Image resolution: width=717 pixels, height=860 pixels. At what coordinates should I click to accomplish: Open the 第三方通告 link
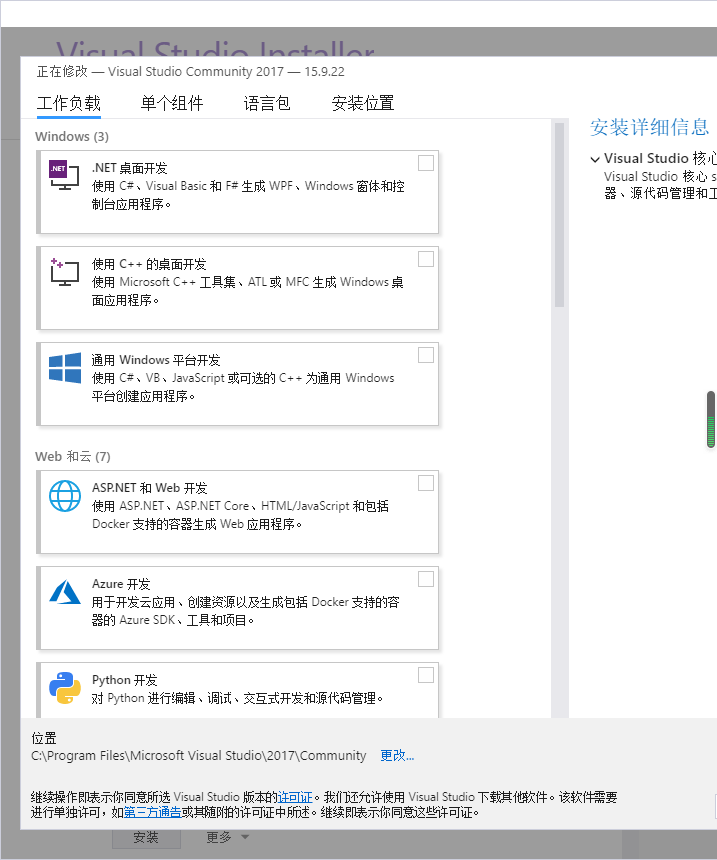153,812
